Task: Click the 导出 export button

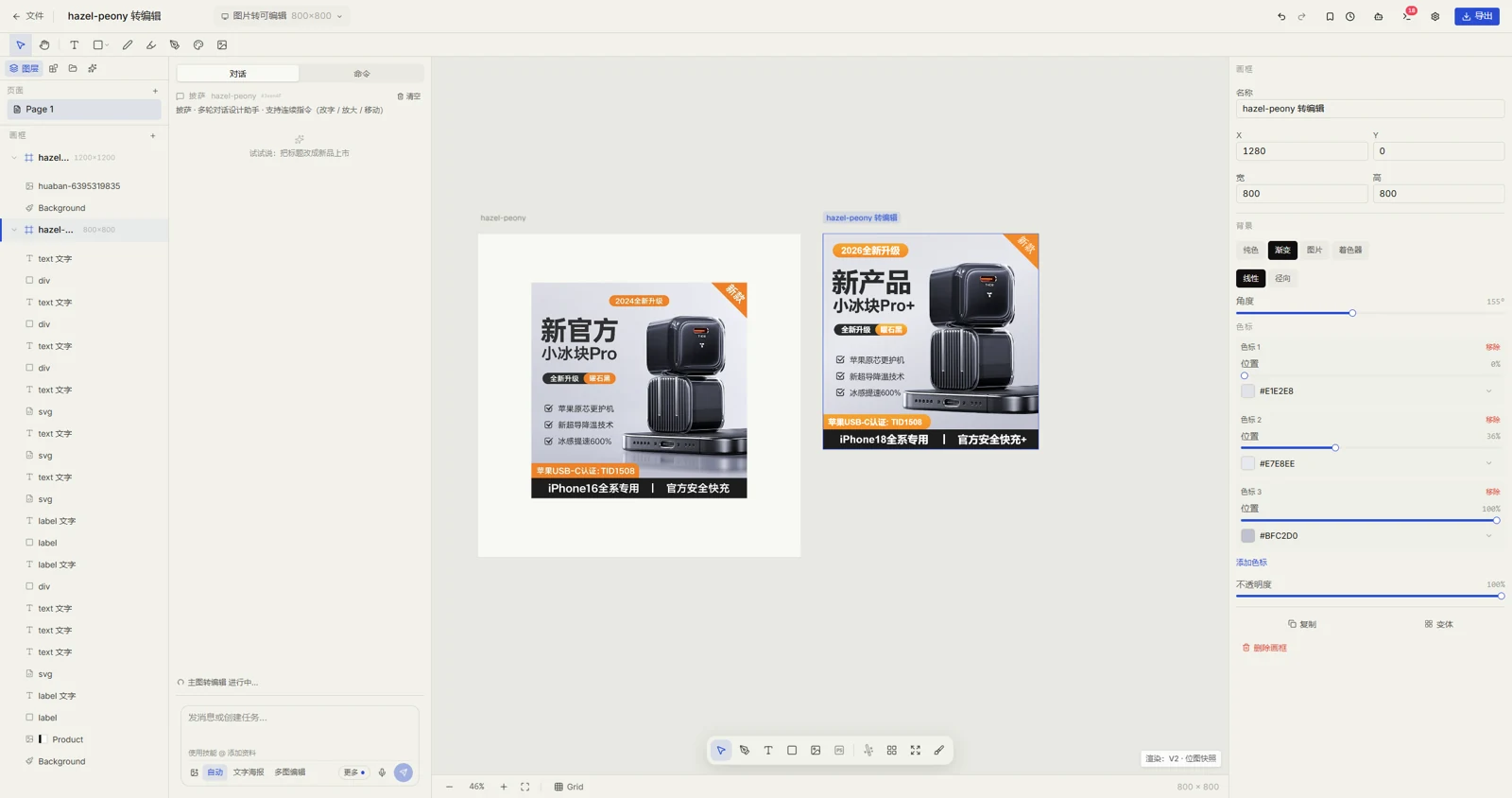Action: [1477, 16]
